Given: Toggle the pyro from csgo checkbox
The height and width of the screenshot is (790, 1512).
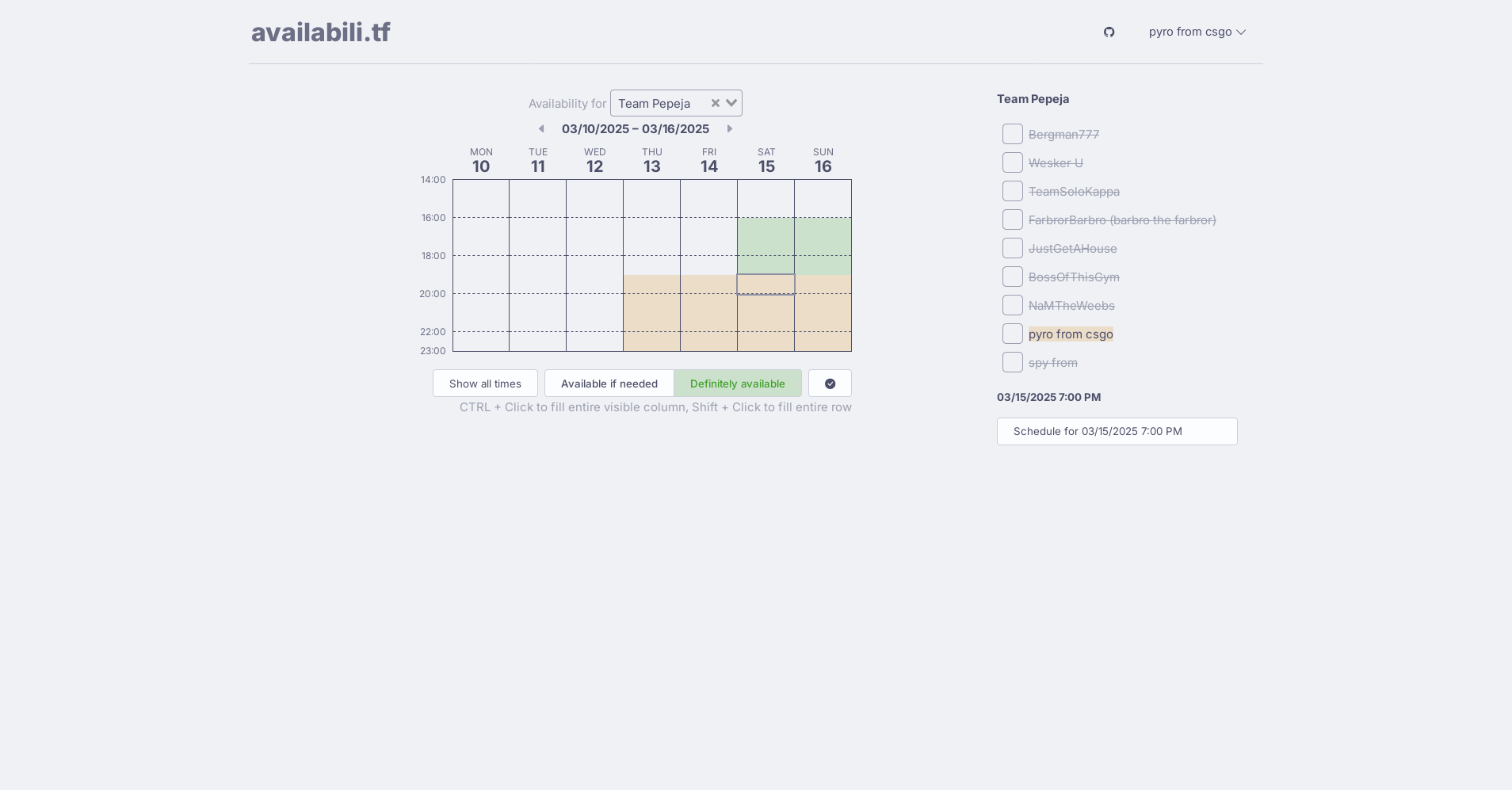Looking at the screenshot, I should pos(1012,334).
